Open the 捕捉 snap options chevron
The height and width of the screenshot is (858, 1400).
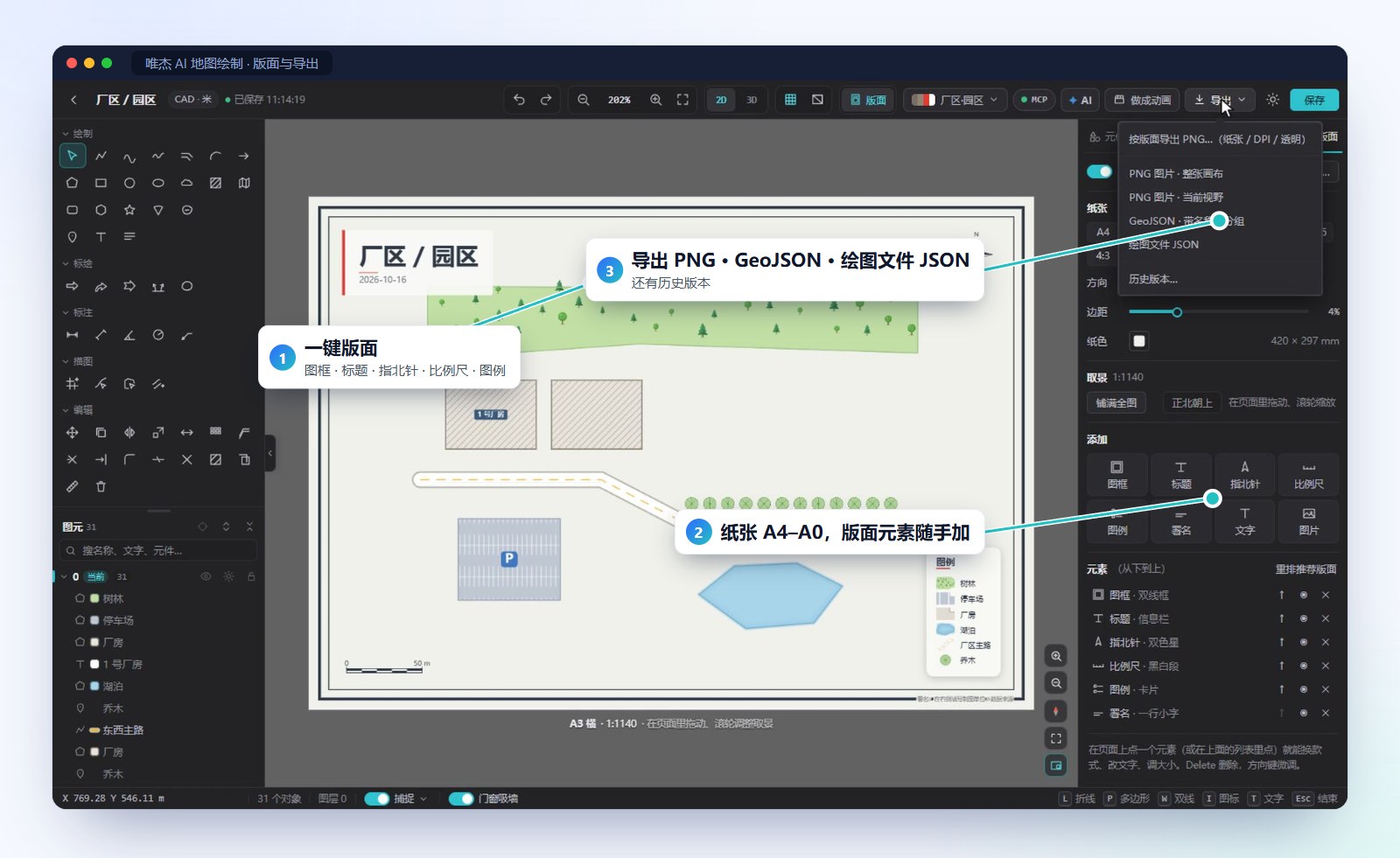[x=423, y=799]
